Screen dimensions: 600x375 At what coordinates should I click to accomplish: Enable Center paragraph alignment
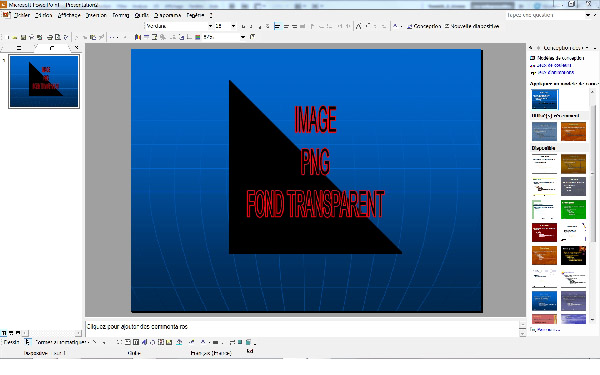[286, 26]
